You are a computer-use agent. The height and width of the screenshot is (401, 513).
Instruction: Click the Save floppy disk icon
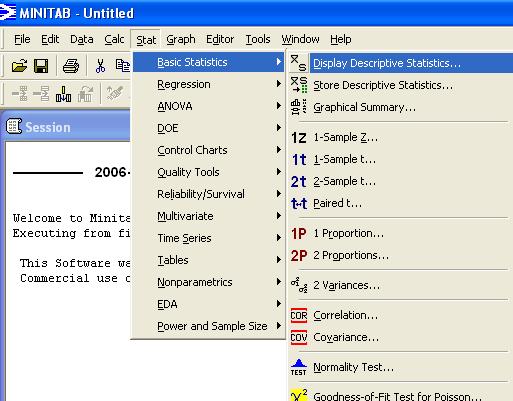(x=41, y=66)
